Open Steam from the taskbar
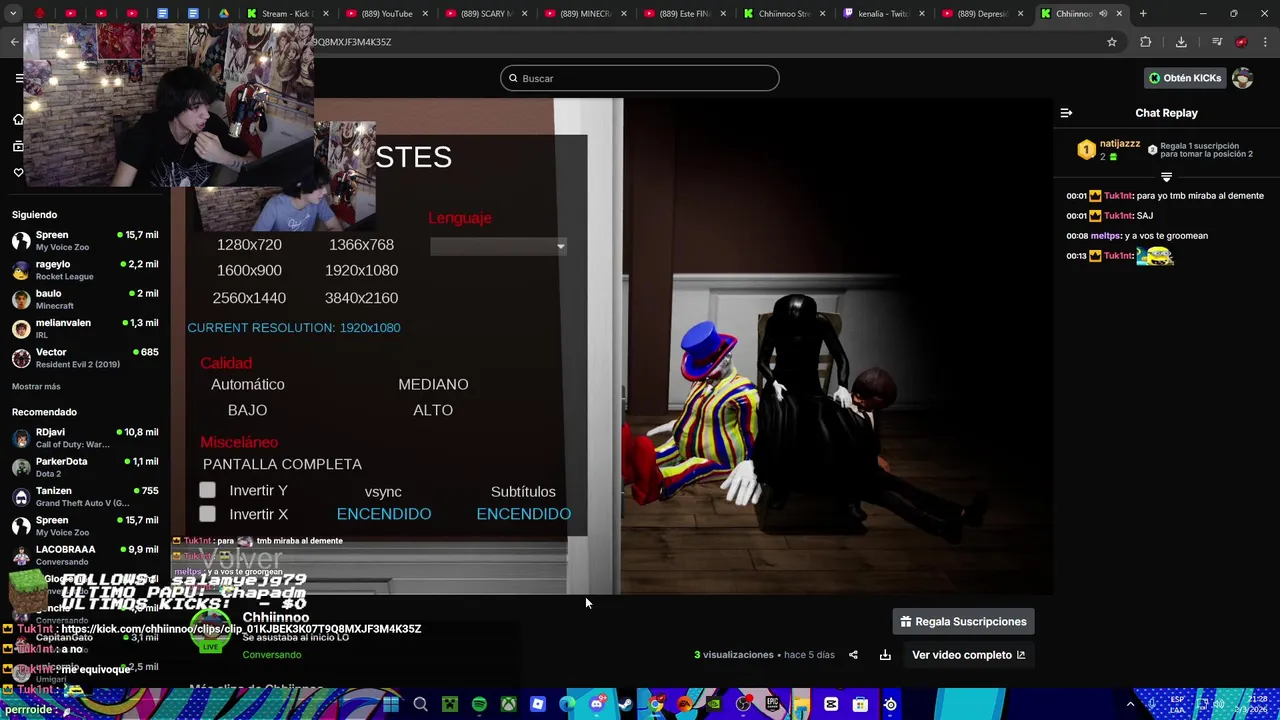This screenshot has width=1280, height=720. [x=625, y=705]
